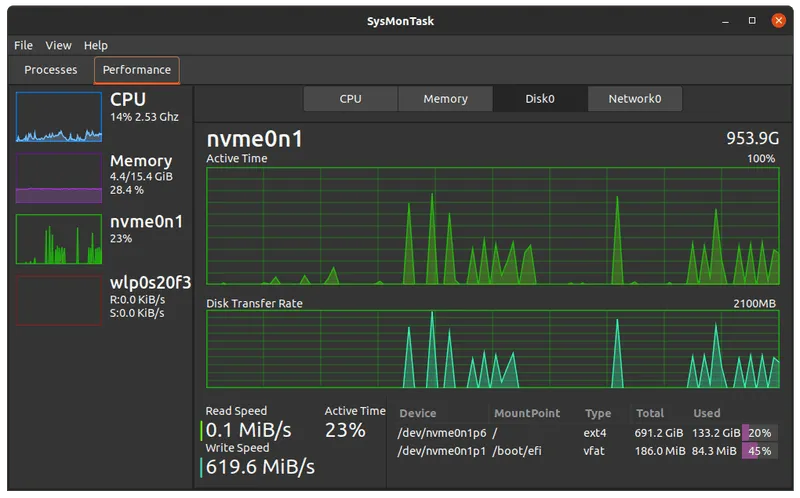Image resolution: width=800 pixels, height=498 pixels.
Task: Sort by the MountPoint column header
Action: [x=527, y=413]
